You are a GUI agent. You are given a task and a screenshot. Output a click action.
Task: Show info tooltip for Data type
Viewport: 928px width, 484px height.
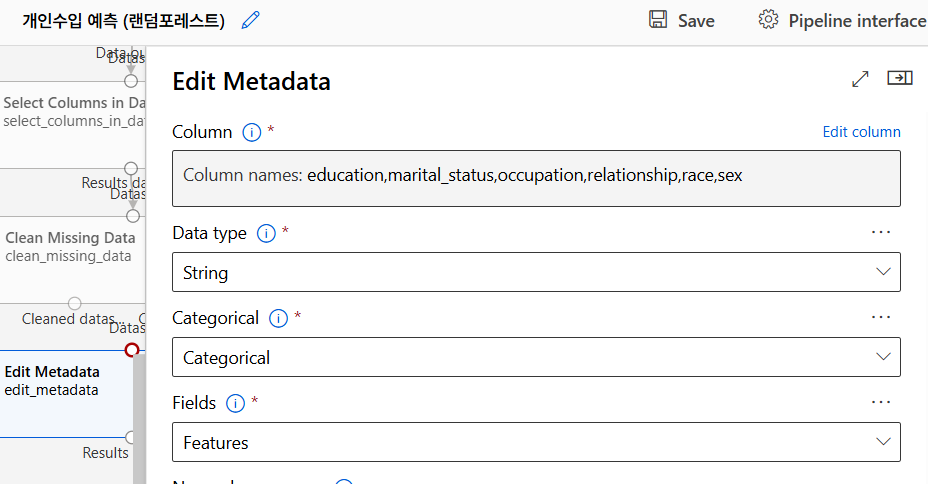point(266,233)
